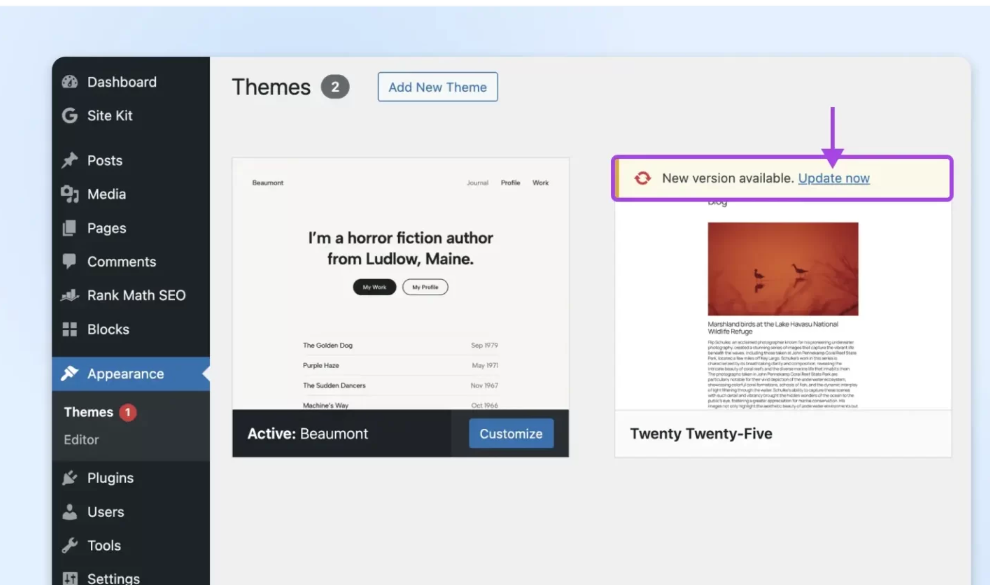The height and width of the screenshot is (585, 990).
Task: Select the Appearance menu item
Action: click(x=131, y=374)
